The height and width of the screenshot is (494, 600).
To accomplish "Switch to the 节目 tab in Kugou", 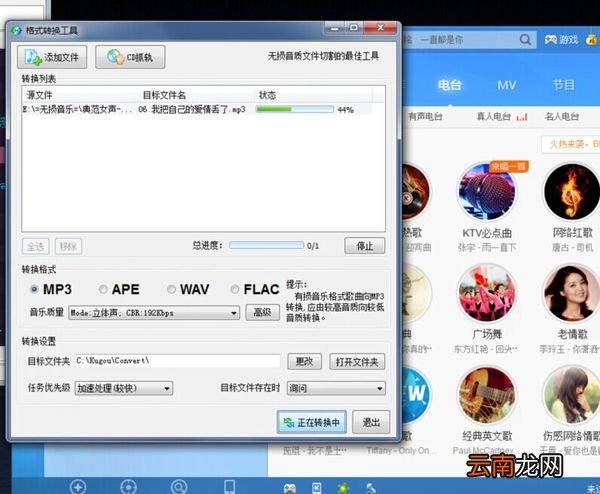I will pyautogui.click(x=563, y=85).
